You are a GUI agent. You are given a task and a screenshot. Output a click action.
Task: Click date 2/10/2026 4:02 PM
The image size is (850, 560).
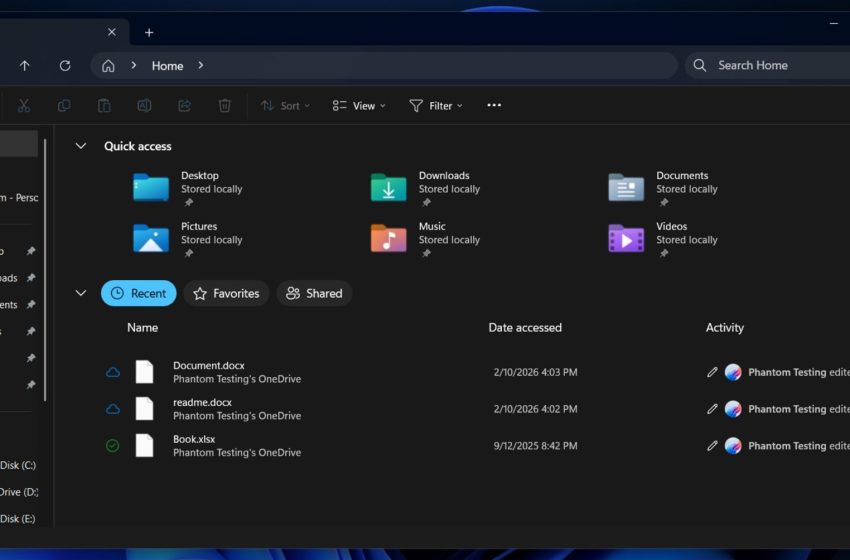coord(535,409)
